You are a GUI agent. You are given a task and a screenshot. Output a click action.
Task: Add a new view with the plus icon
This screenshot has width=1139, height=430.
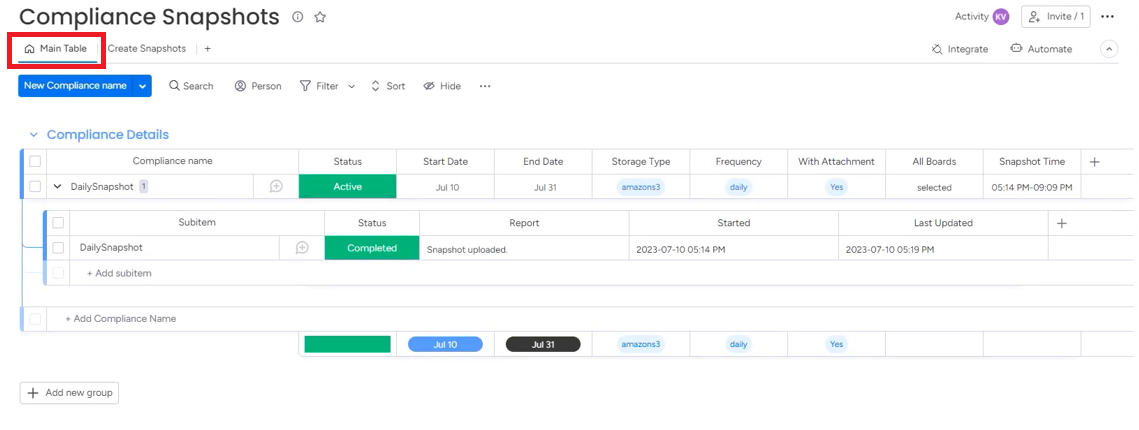click(x=207, y=49)
